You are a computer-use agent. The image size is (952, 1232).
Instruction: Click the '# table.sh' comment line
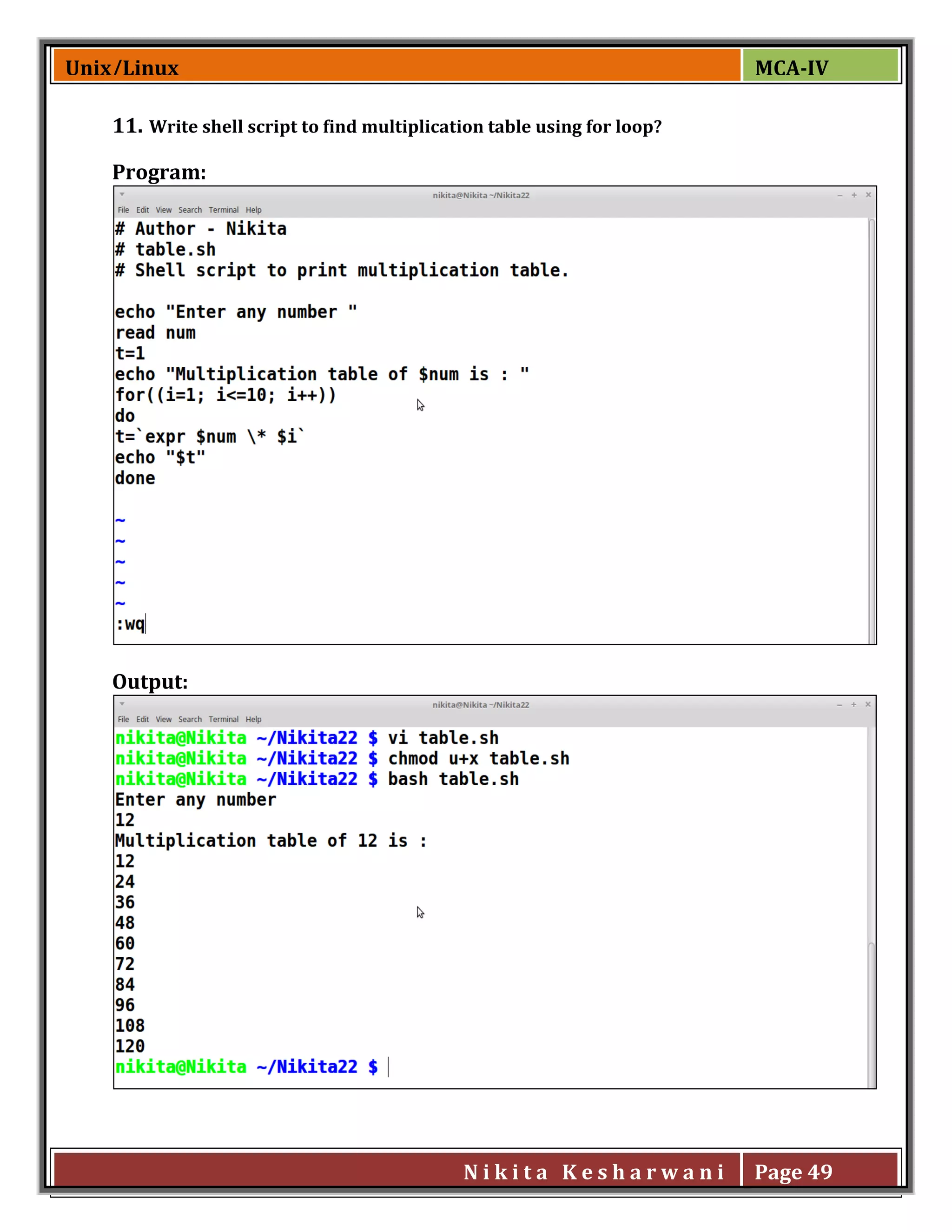(165, 249)
